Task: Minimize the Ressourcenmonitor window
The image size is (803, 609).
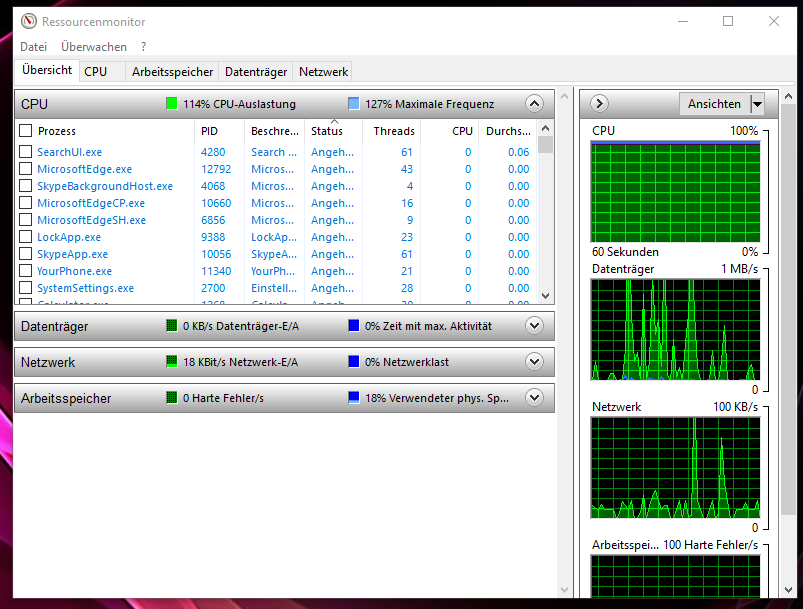Action: [683, 21]
